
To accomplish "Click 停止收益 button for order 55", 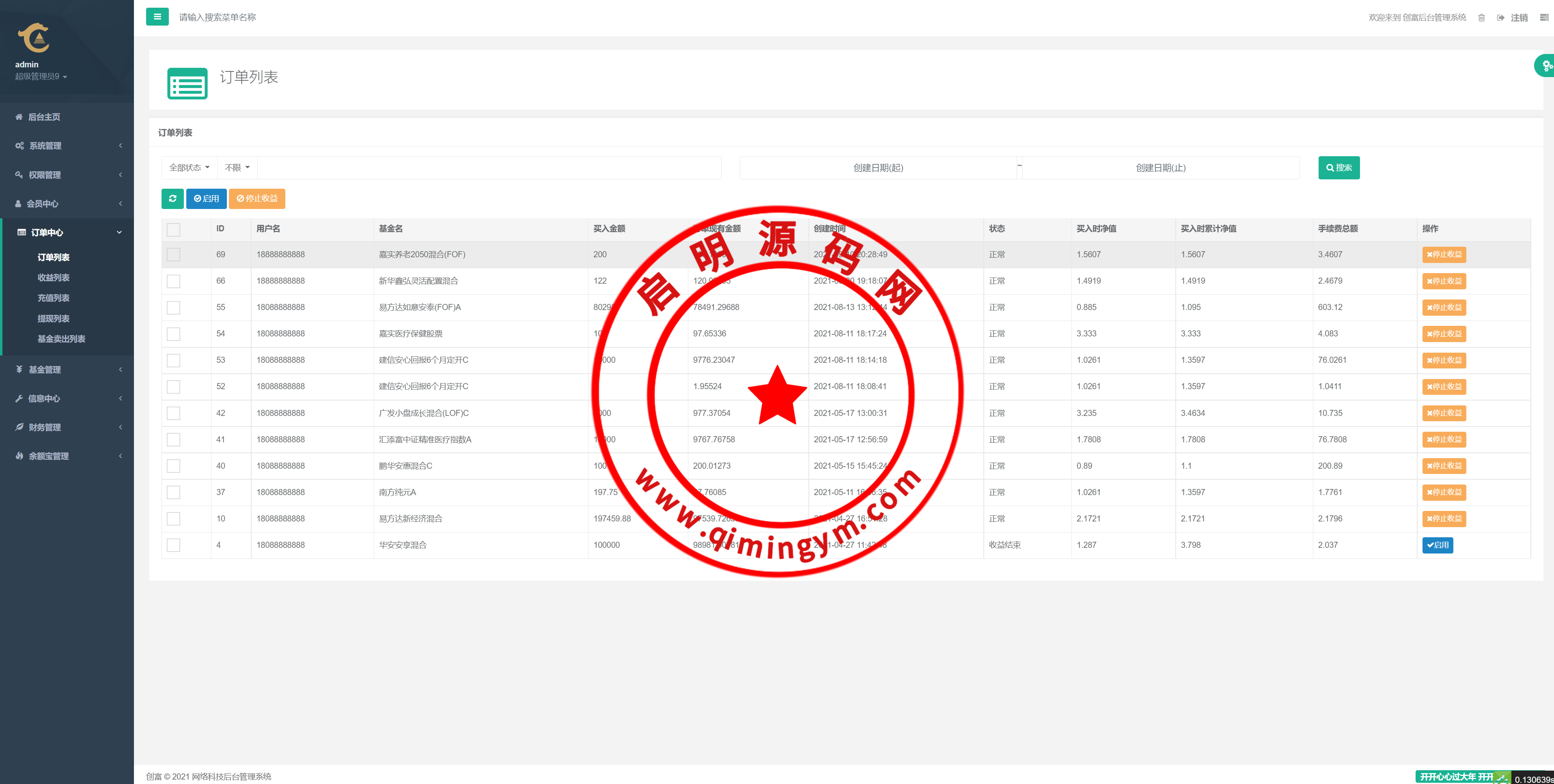I will tap(1444, 308).
